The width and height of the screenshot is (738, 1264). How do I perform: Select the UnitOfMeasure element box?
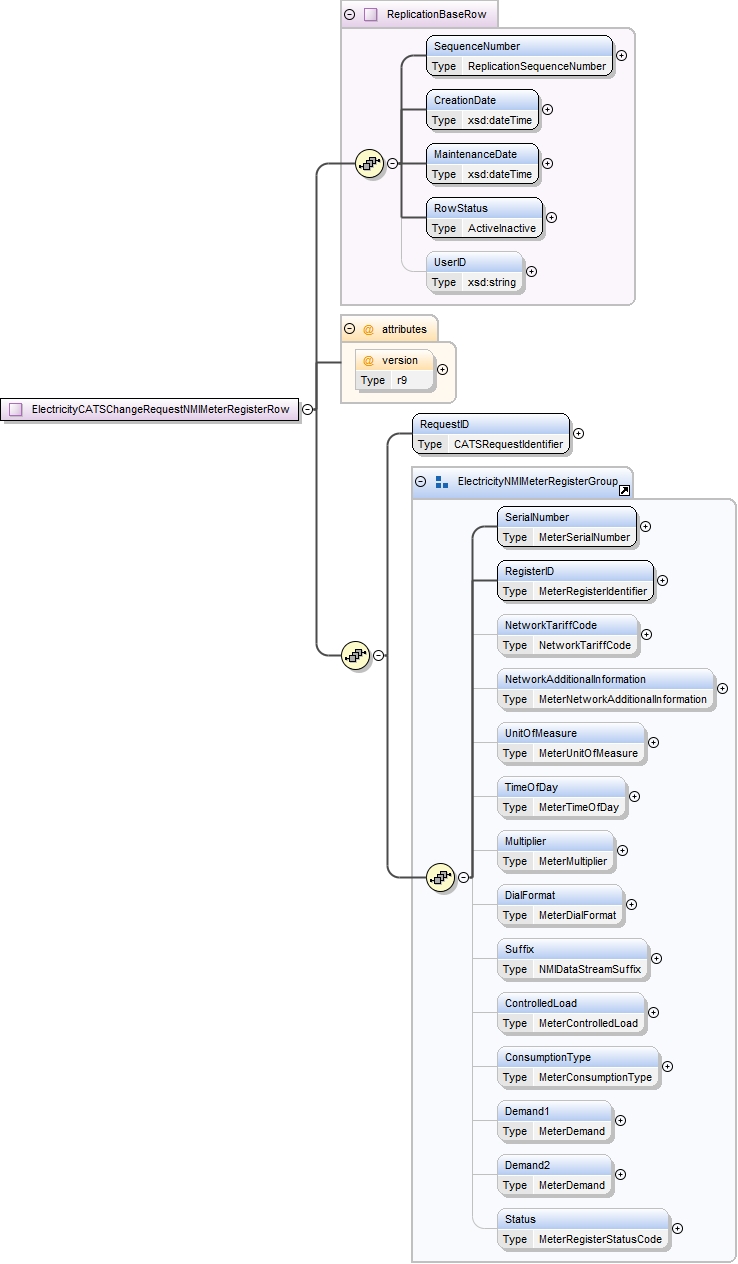pyautogui.click(x=571, y=743)
